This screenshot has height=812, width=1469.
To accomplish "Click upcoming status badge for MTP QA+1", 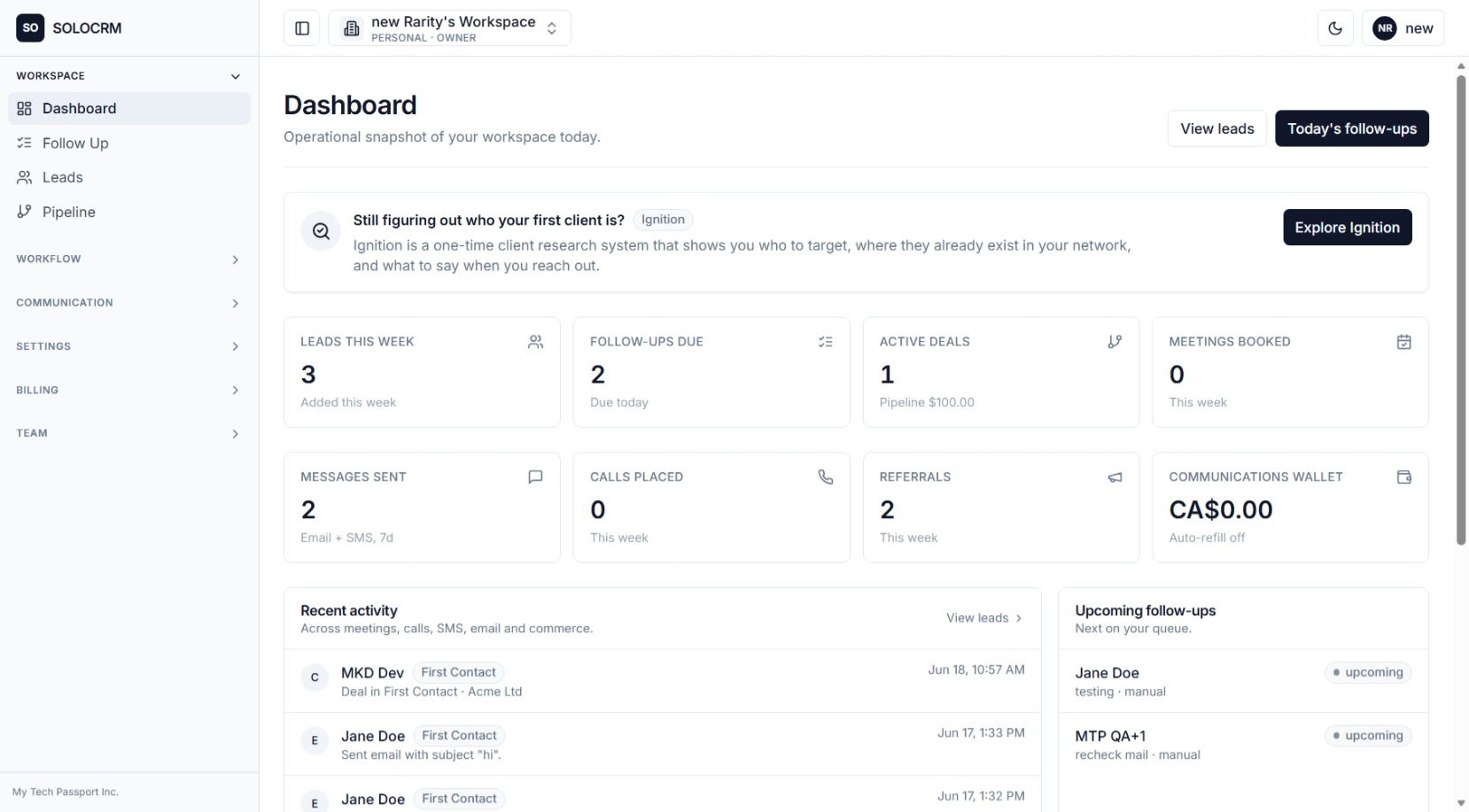I will pyautogui.click(x=1367, y=736).
